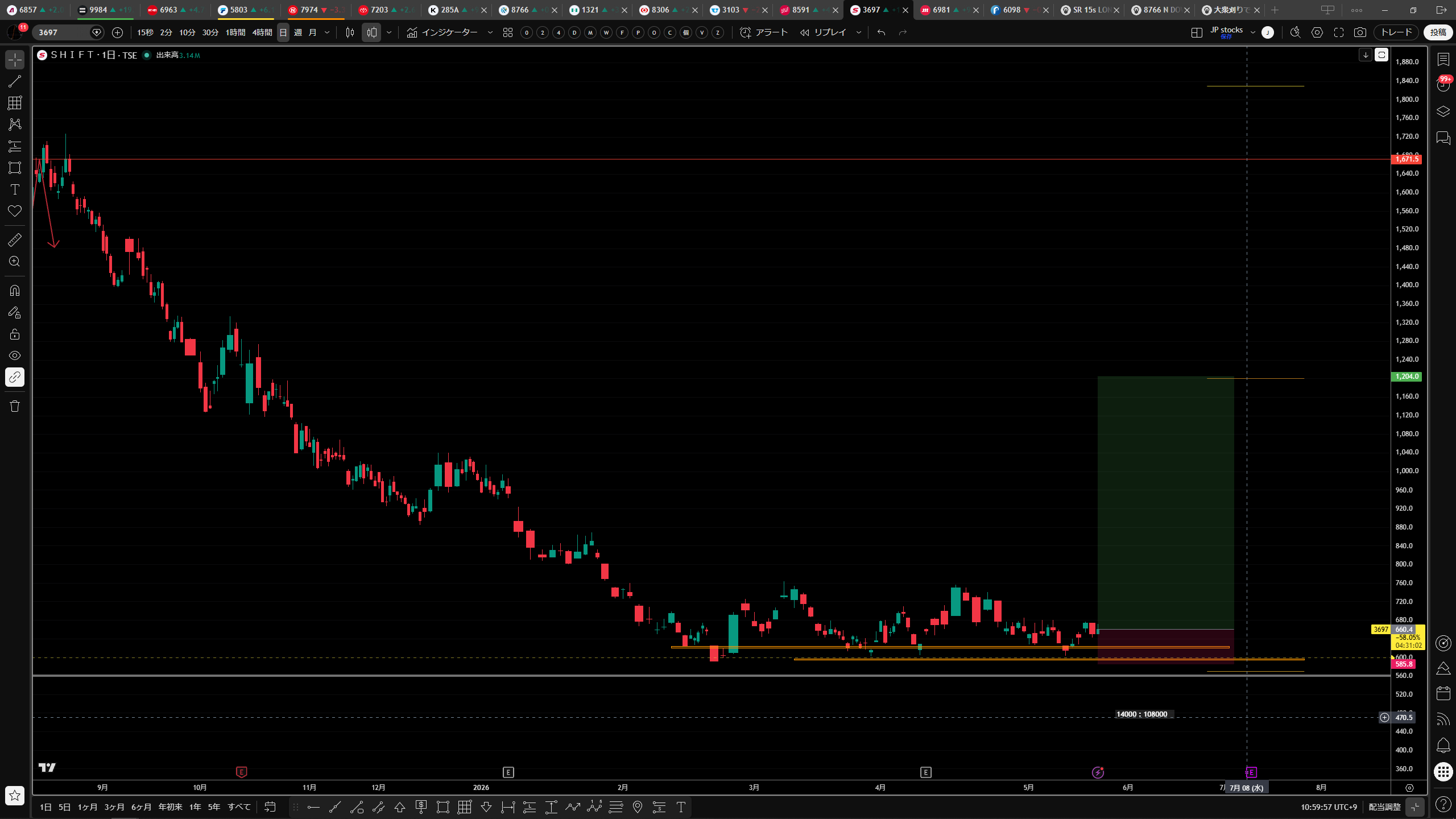The height and width of the screenshot is (819, 1456).
Task: Click the 3697 symbol search field
Action: [x=63, y=32]
